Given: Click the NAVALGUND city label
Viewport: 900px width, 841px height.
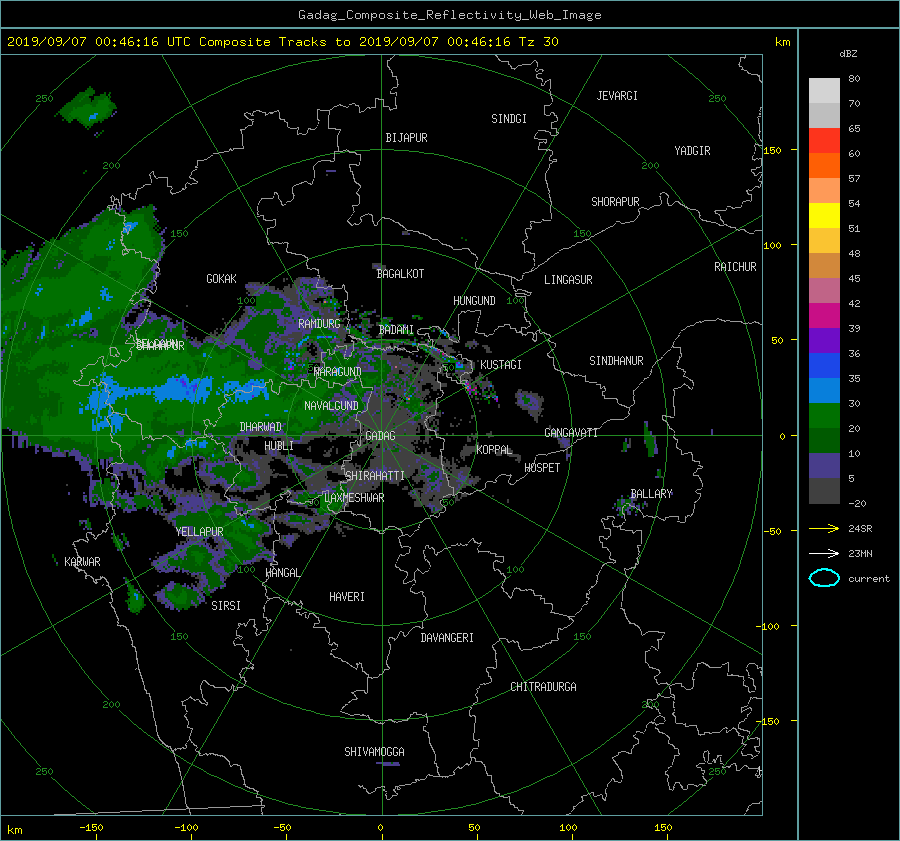Looking at the screenshot, I should click(x=331, y=406).
